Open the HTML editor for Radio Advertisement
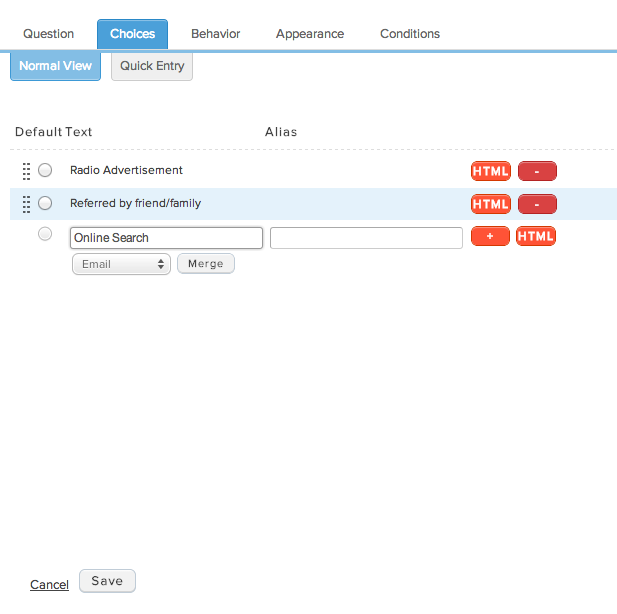 coord(490,171)
